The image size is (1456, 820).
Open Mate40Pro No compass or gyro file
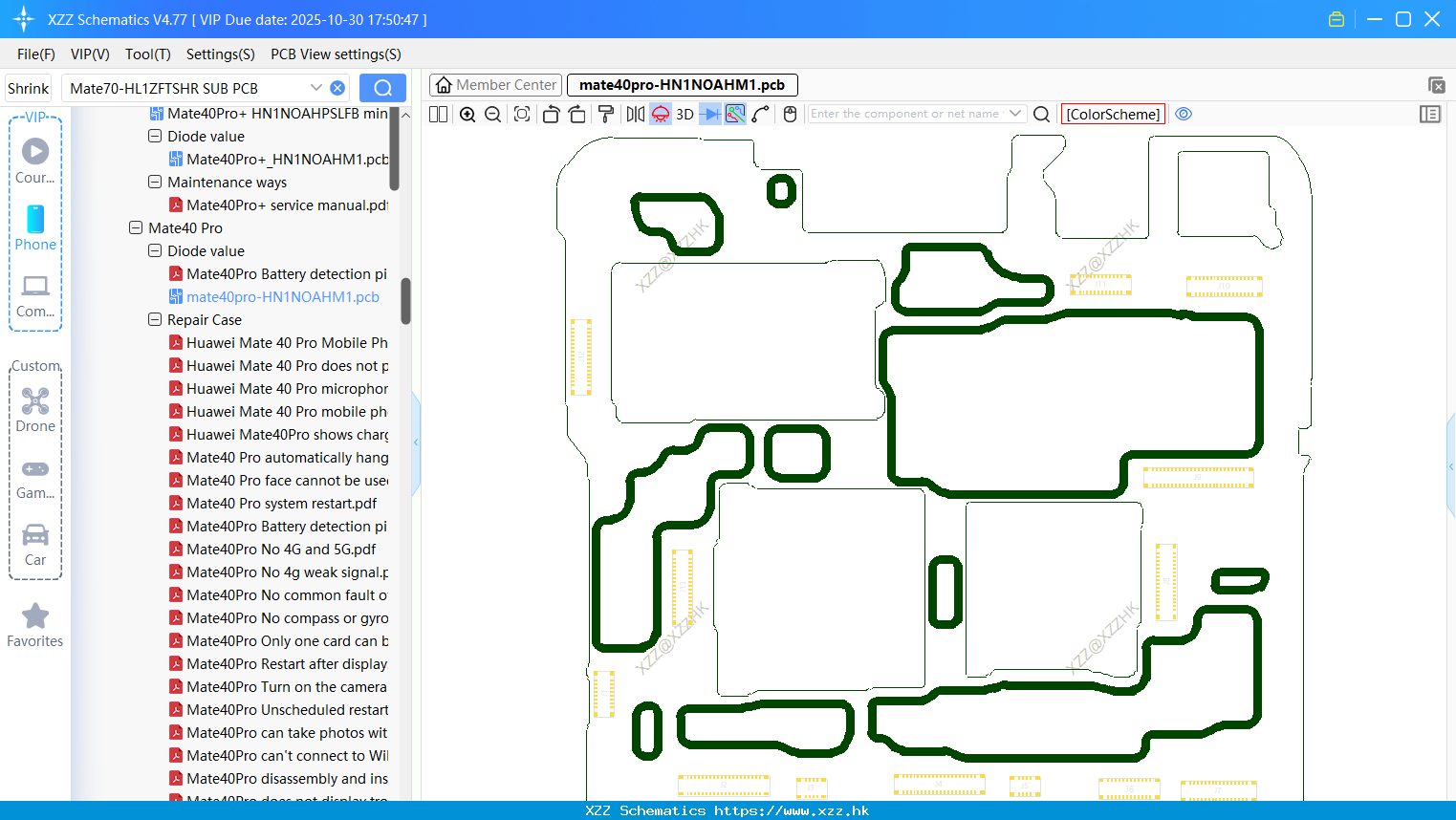point(278,618)
